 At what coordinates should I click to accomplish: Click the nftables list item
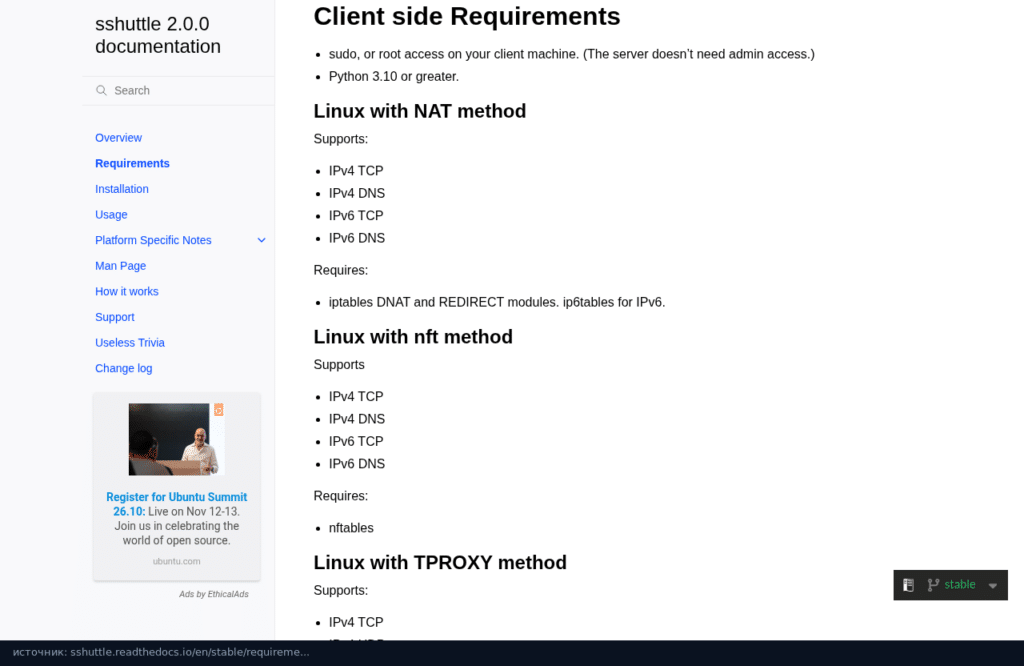351,528
